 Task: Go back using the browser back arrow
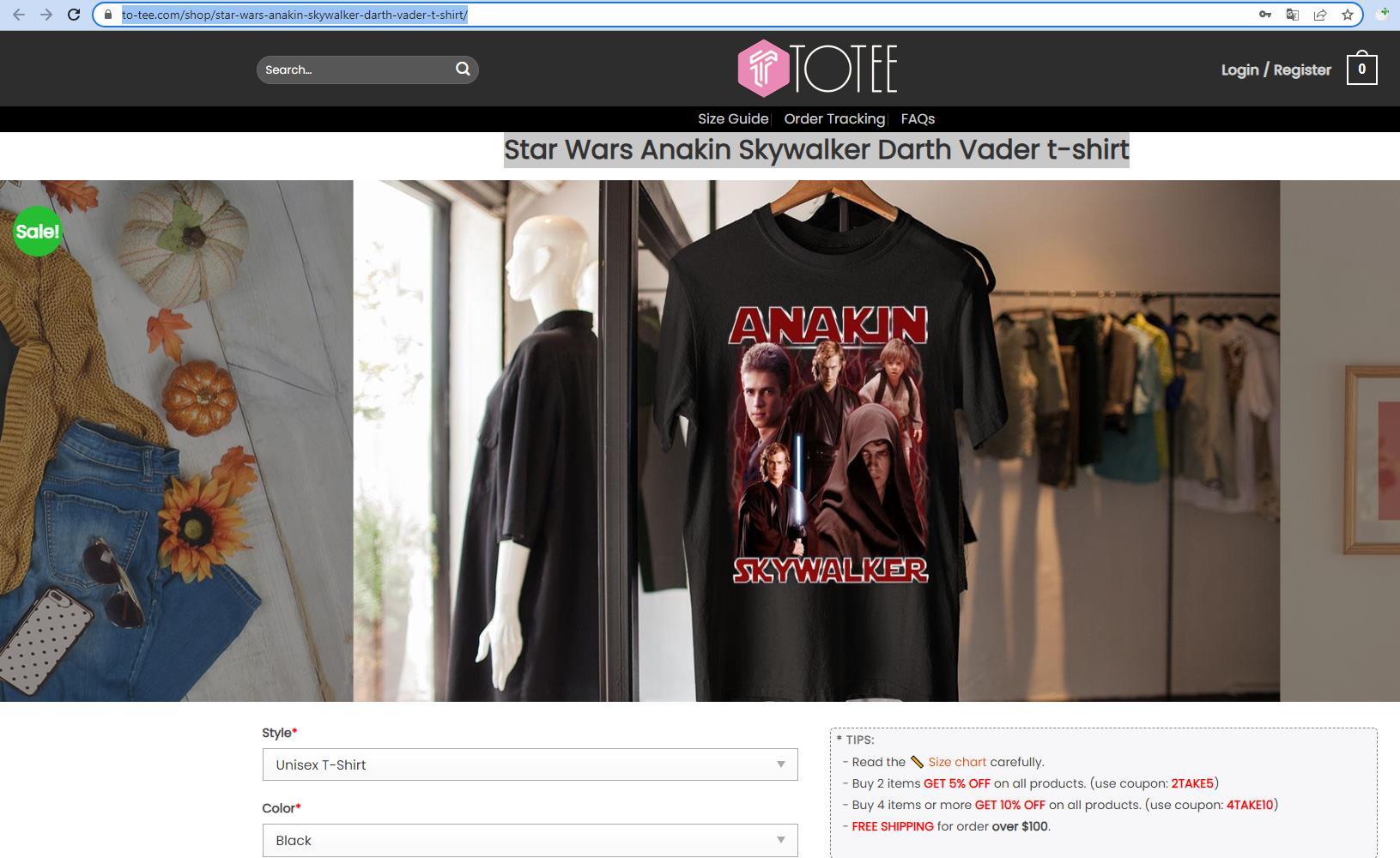[x=19, y=15]
